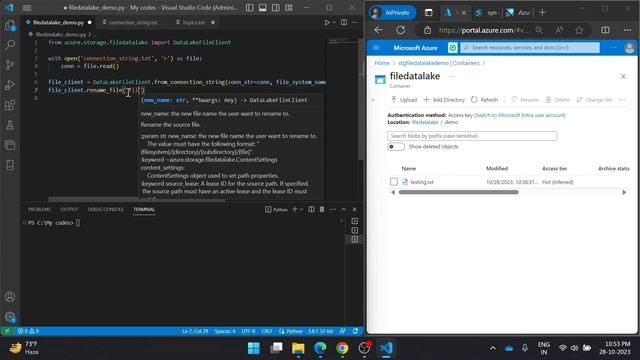This screenshot has width=640, height=360.
Task: Click the VS Code editor horizontal scrollbar
Action: pyautogui.click(x=137, y=200)
